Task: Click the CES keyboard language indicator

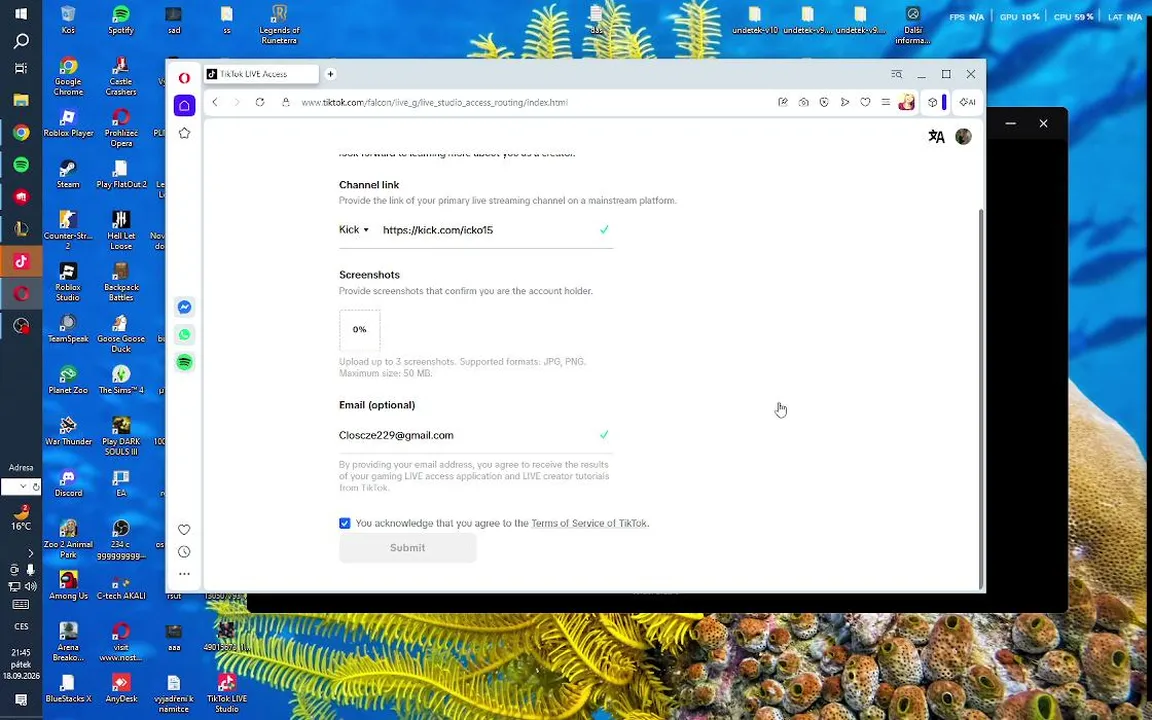Action: 21,627
